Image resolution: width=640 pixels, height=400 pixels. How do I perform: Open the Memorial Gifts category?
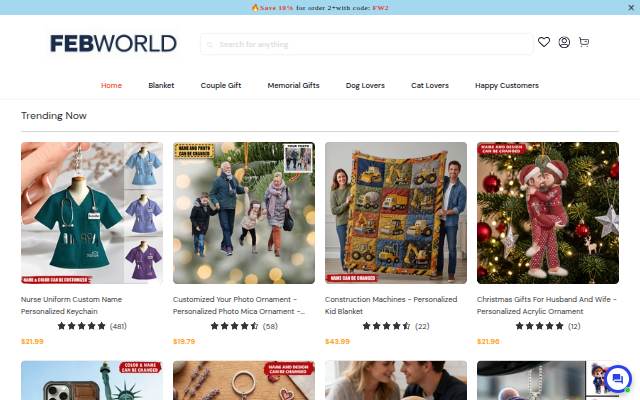(x=293, y=85)
